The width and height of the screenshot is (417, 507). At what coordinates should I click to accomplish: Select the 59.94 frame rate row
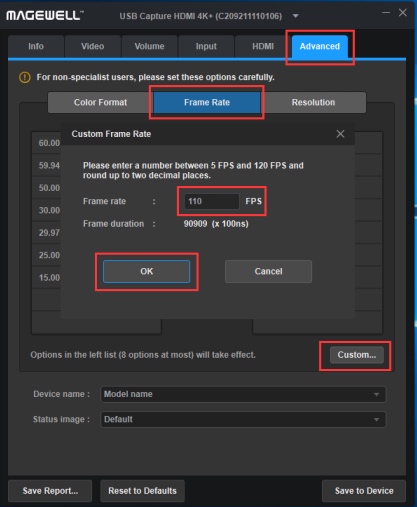coord(47,165)
